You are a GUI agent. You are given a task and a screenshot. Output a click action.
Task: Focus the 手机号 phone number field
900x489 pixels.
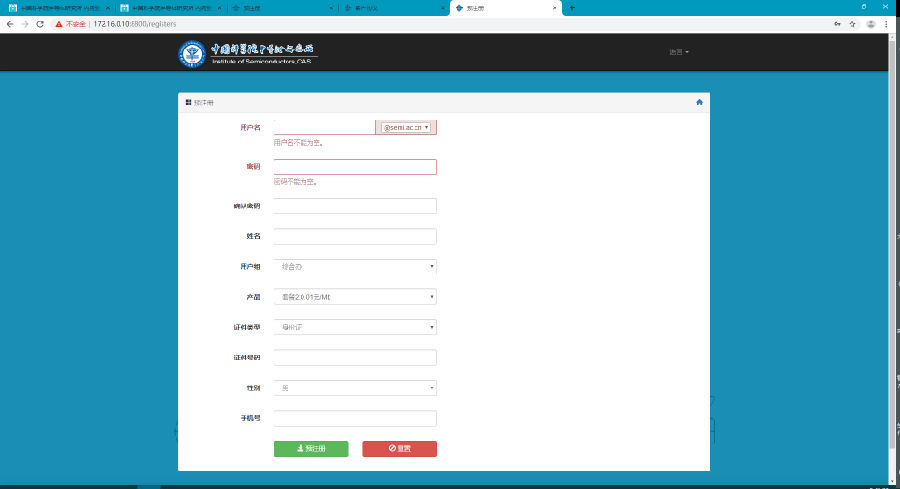[x=354, y=418]
